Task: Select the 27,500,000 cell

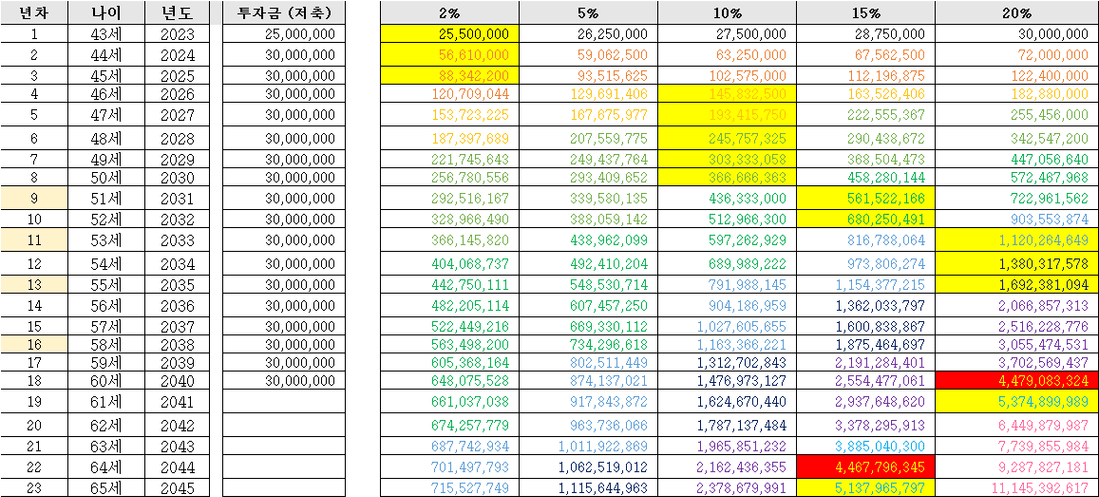Action: point(728,34)
